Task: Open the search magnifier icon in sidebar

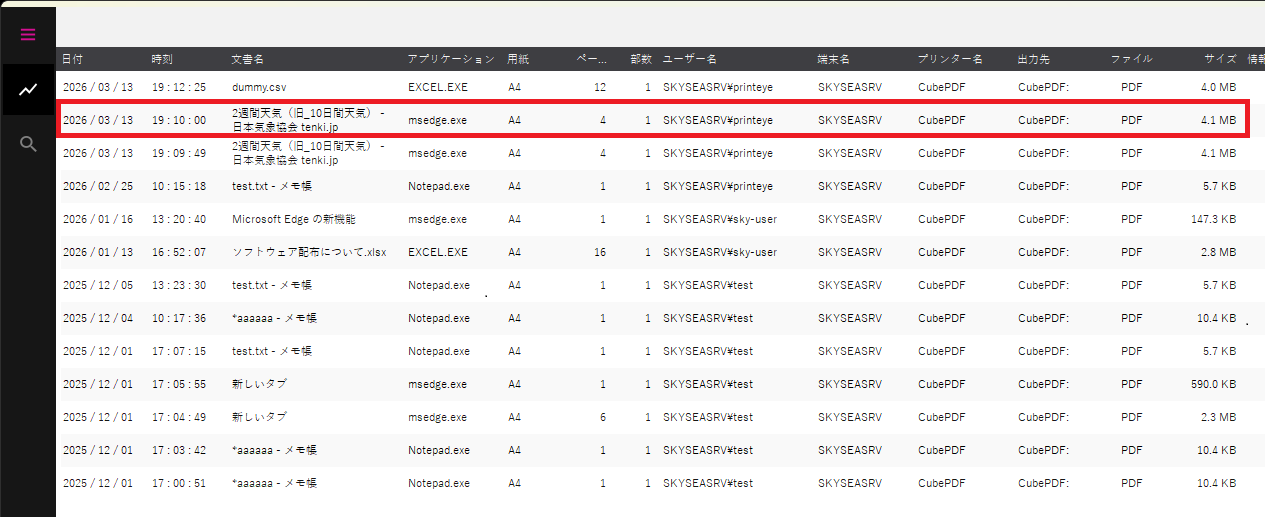Action: point(28,145)
